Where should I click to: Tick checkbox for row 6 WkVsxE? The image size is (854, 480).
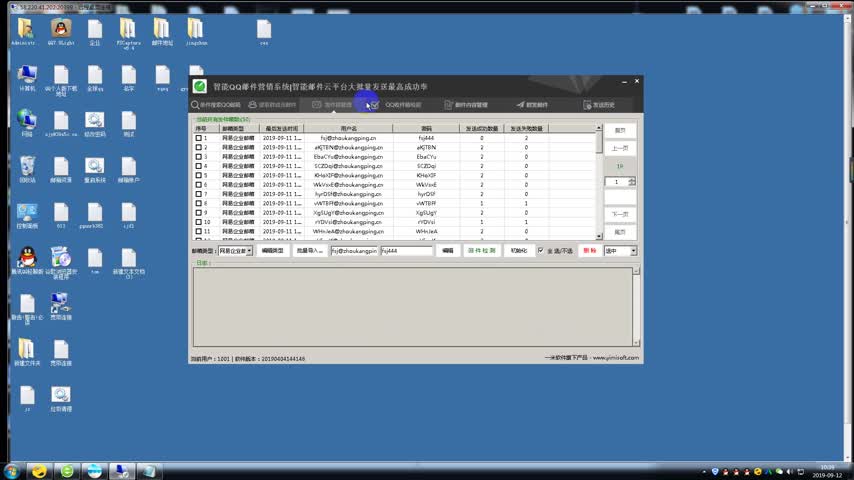[199, 185]
